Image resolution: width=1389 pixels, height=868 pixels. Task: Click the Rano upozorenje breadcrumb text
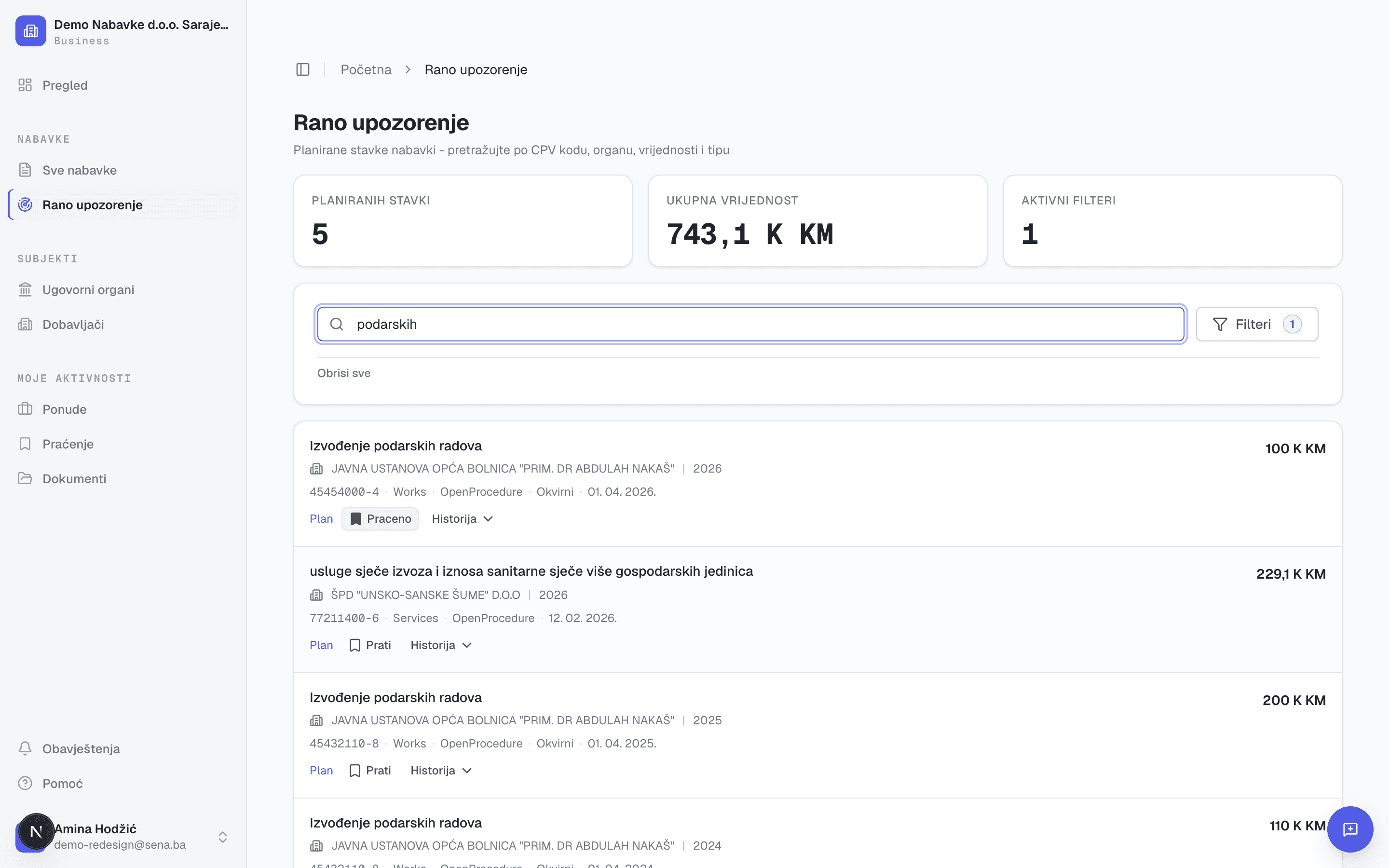tap(476, 69)
